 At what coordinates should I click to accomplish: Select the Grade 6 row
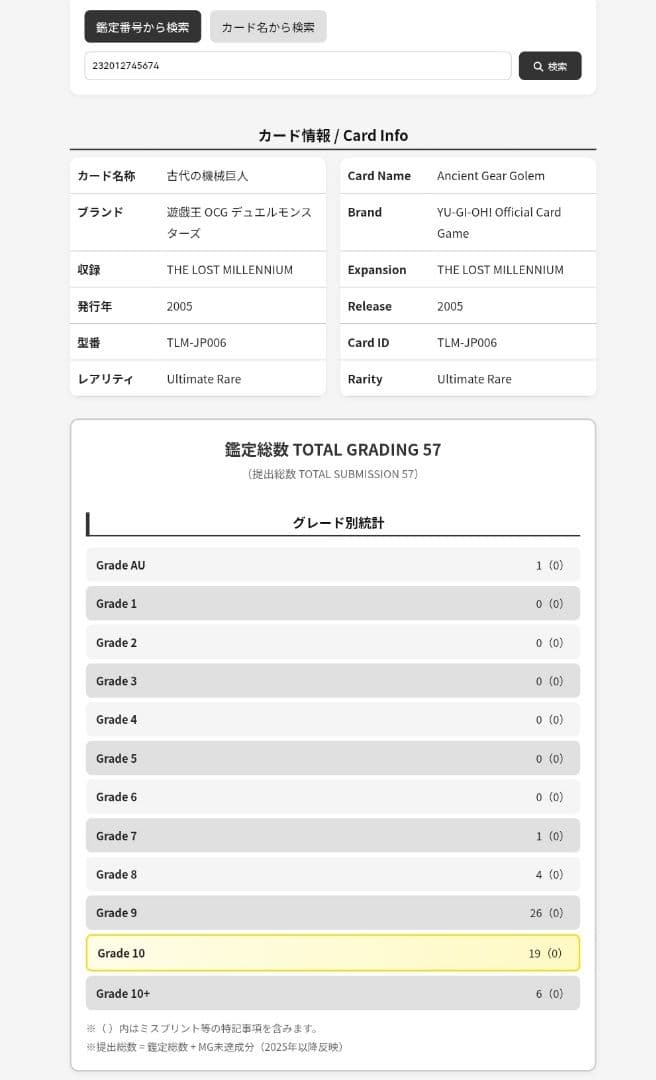point(332,797)
